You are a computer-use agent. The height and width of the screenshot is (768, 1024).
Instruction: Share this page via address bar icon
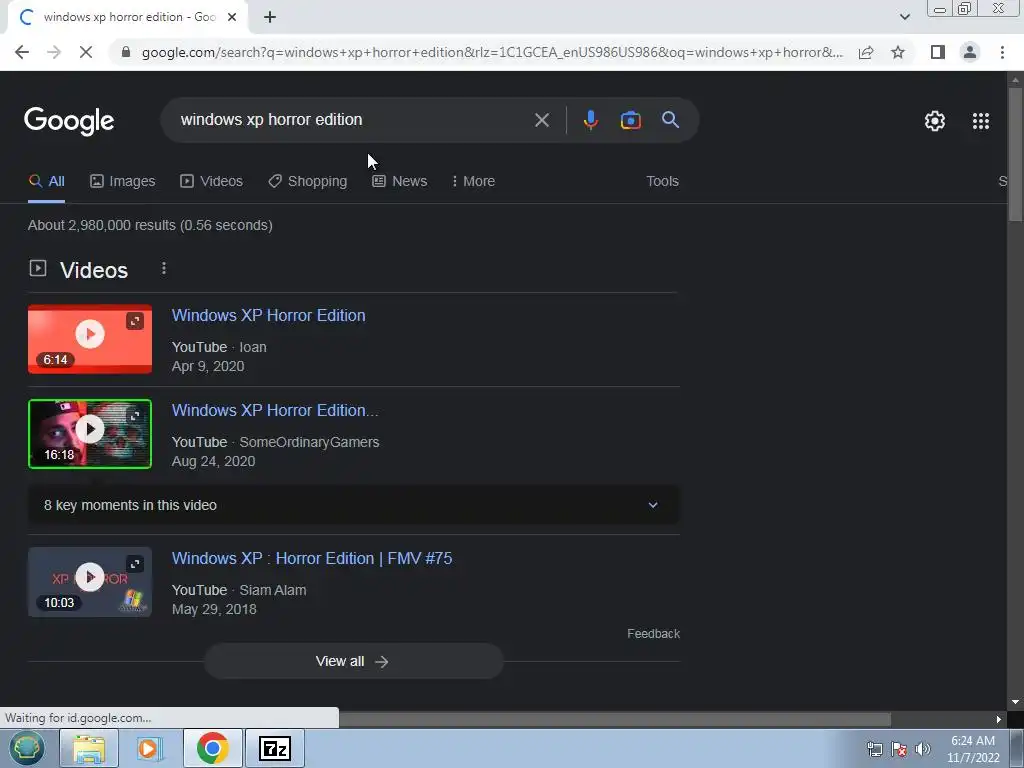click(866, 52)
